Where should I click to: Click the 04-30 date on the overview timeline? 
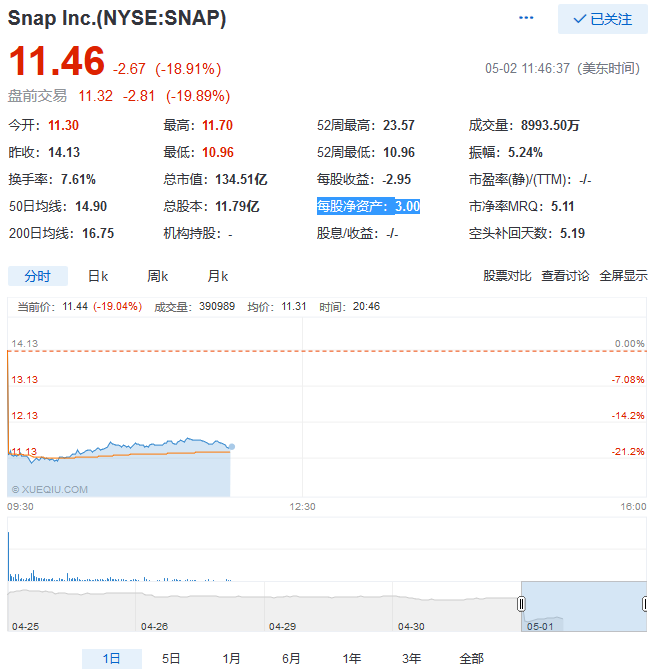point(411,626)
